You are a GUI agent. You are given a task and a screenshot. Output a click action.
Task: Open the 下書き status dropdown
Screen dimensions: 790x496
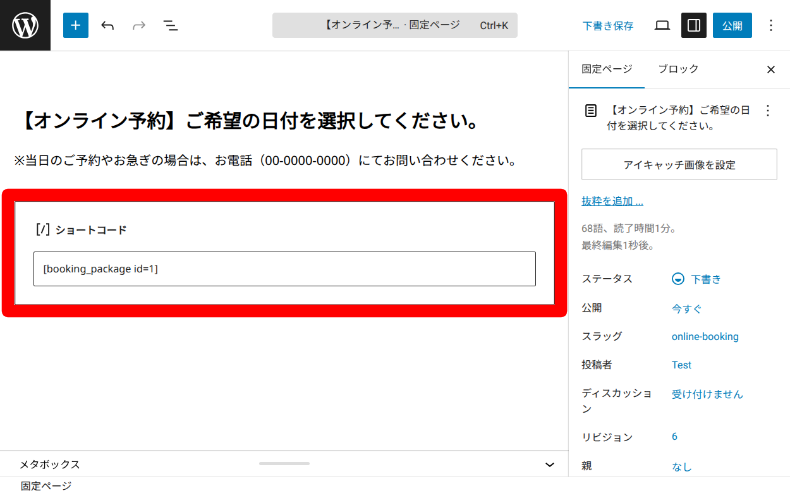[696, 279]
